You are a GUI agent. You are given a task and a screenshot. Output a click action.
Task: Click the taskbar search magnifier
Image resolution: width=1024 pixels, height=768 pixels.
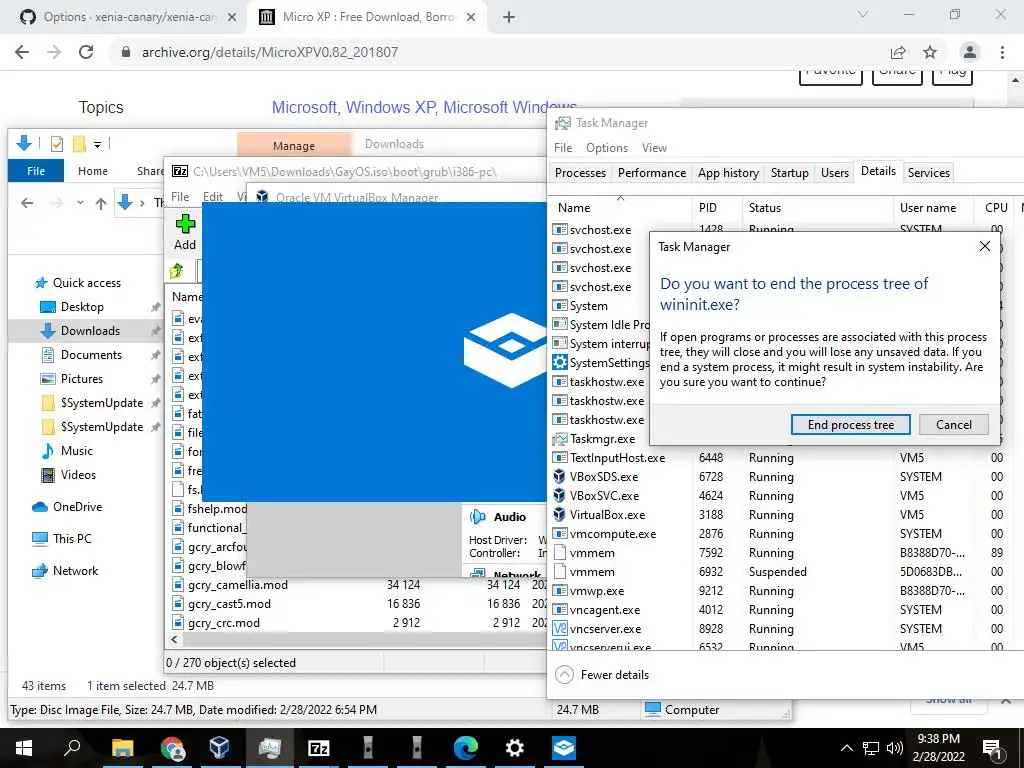point(72,748)
